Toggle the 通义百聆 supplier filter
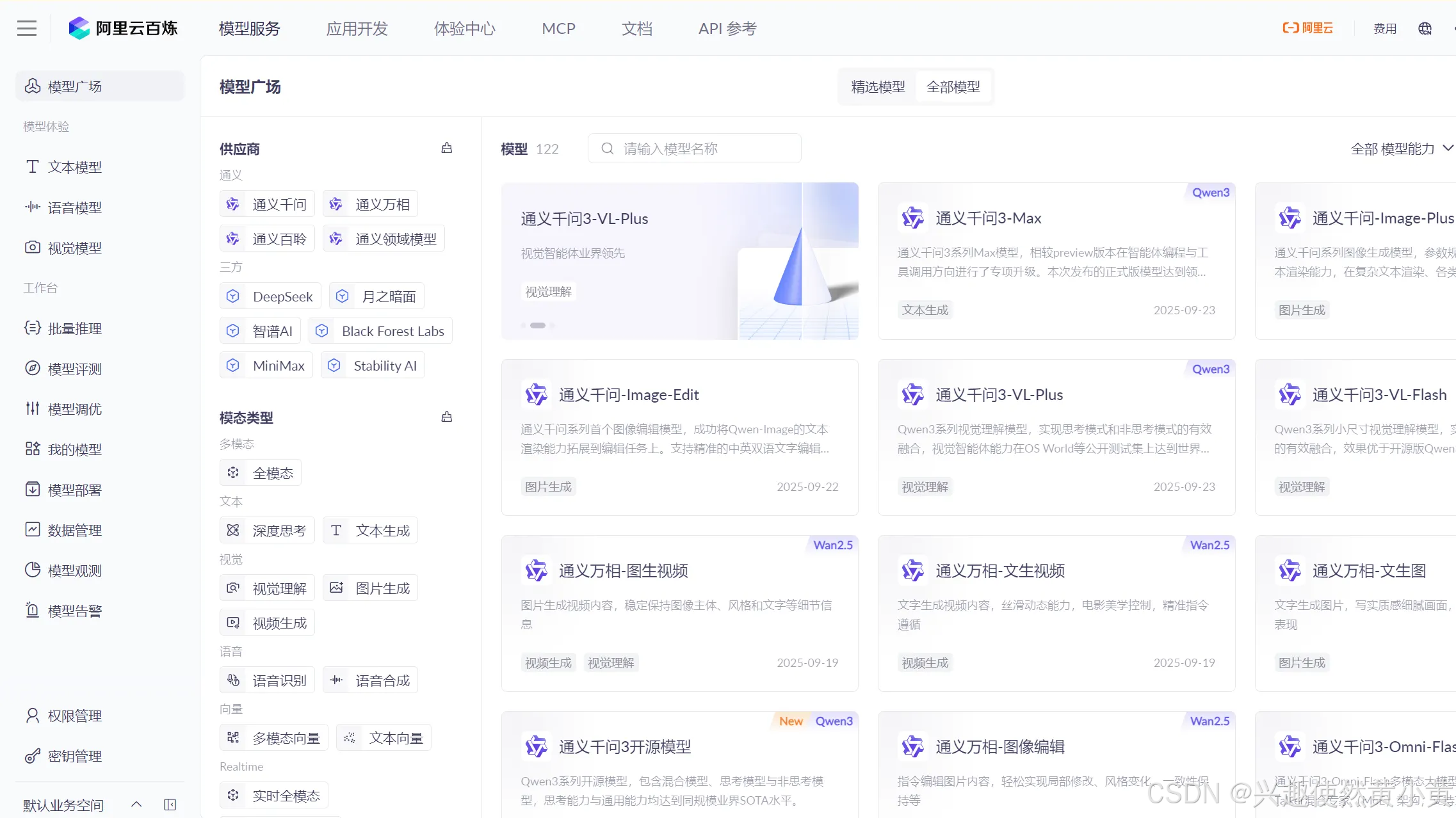Image resolution: width=1456 pixels, height=818 pixels. [x=267, y=239]
